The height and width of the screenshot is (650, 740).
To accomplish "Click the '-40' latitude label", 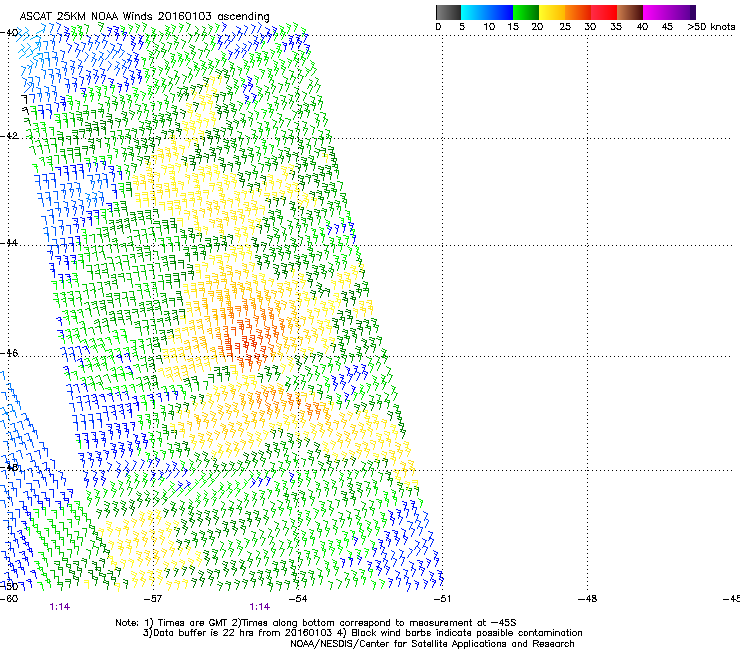I will click(x=9, y=33).
